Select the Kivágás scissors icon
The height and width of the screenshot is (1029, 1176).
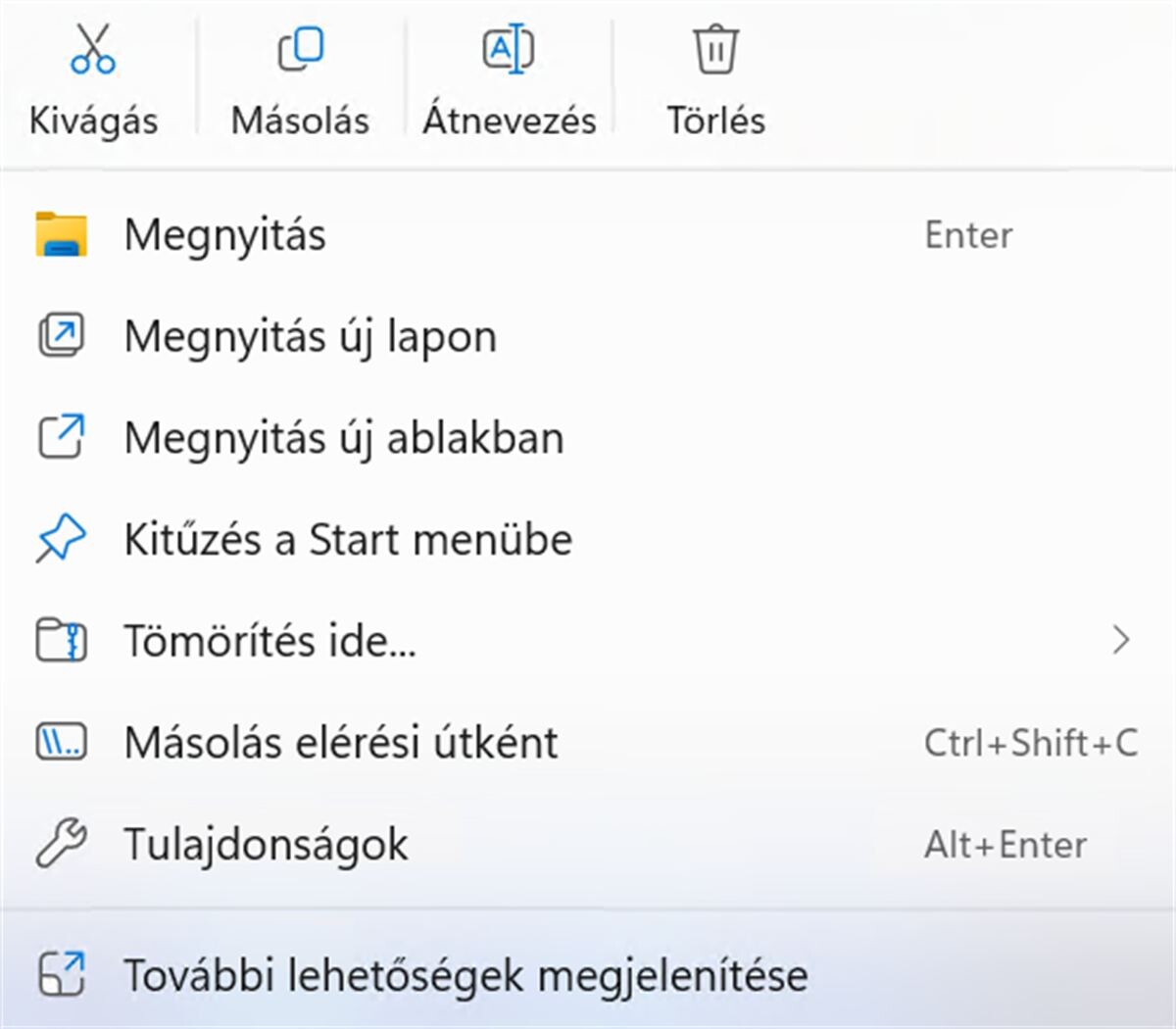[93, 49]
